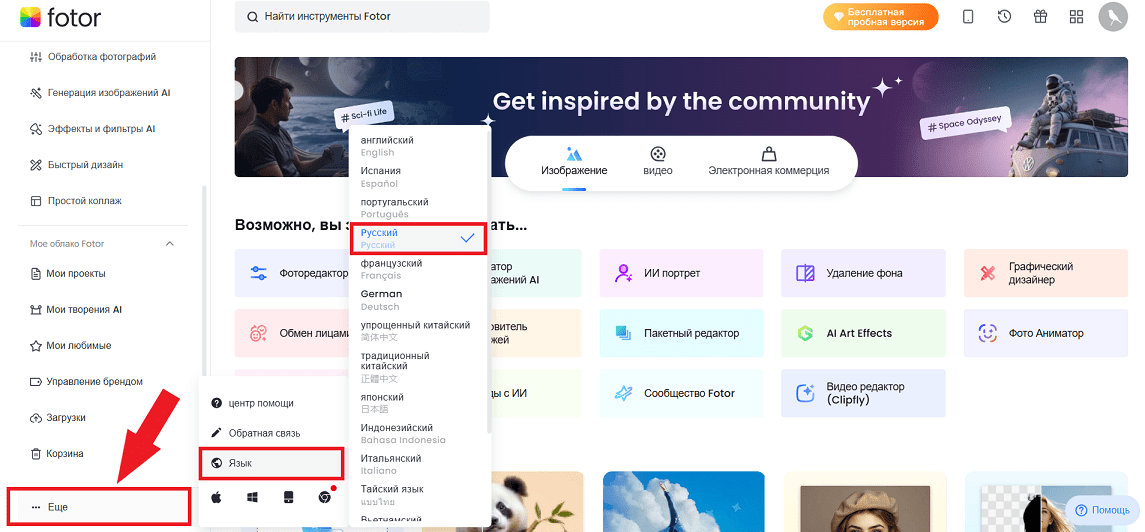Click the Apple desktop app download icon
The width and height of the screenshot is (1145, 532).
click(x=216, y=497)
